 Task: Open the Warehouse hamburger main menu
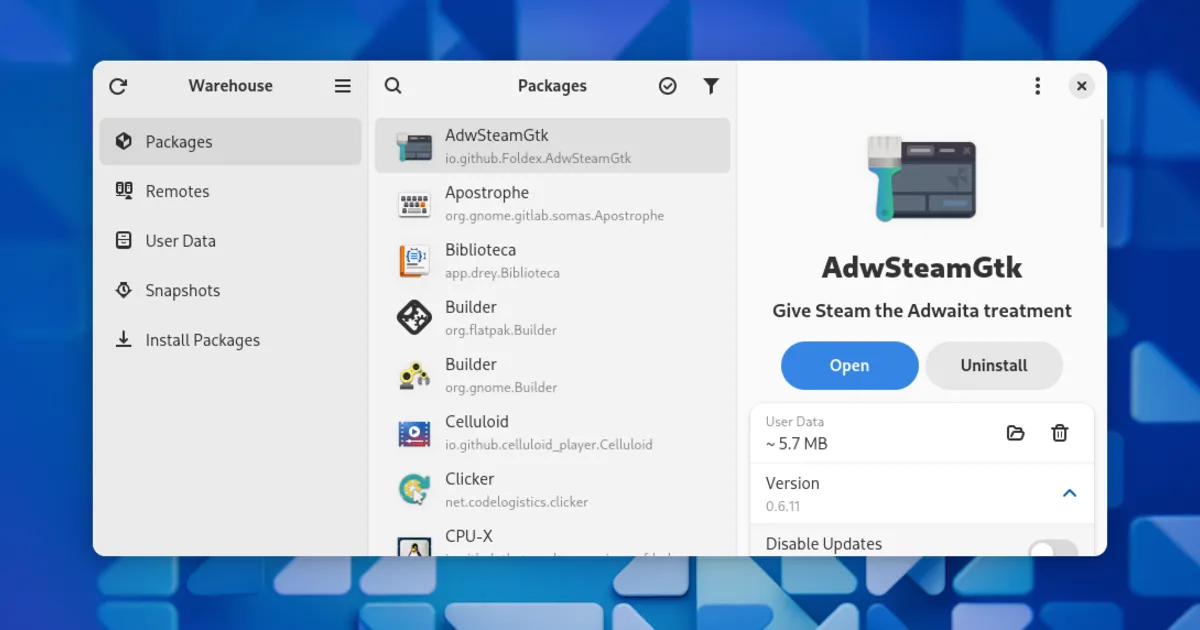click(x=343, y=86)
